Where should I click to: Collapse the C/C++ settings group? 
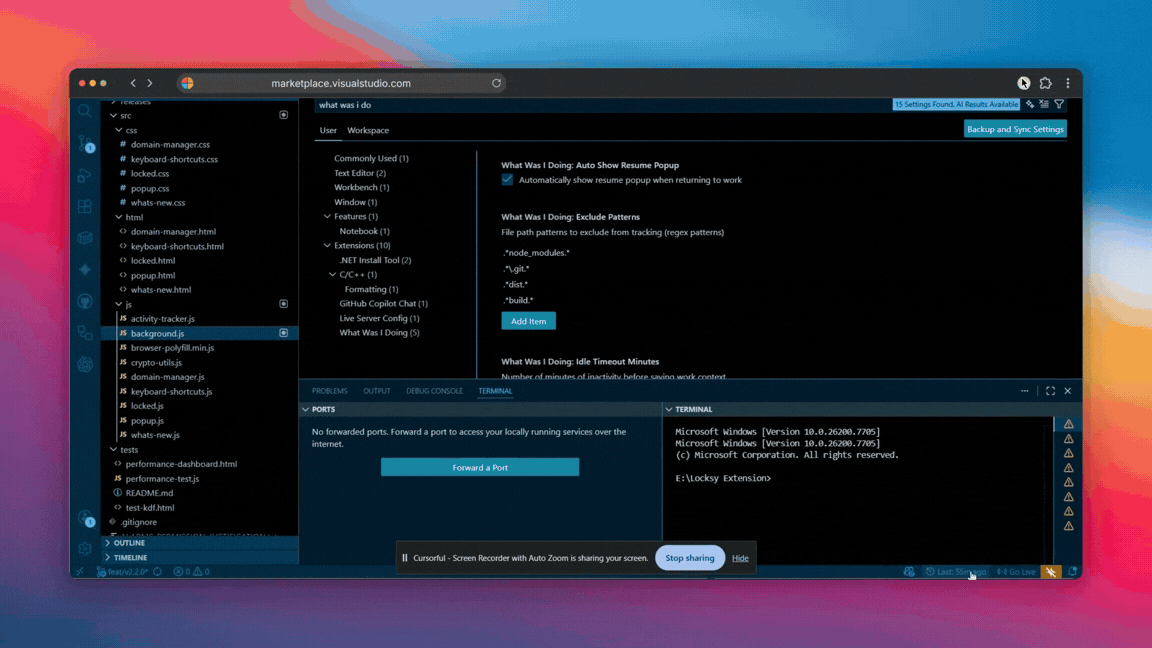point(332,274)
